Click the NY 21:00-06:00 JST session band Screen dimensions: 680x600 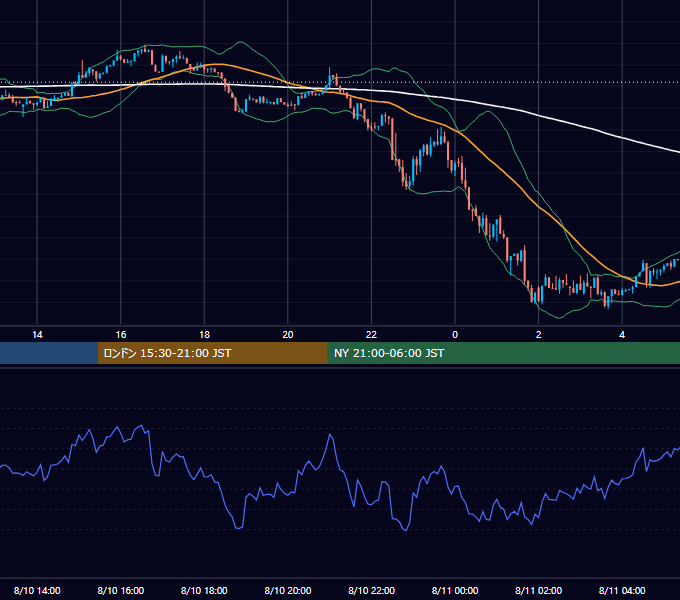[x=503, y=353]
